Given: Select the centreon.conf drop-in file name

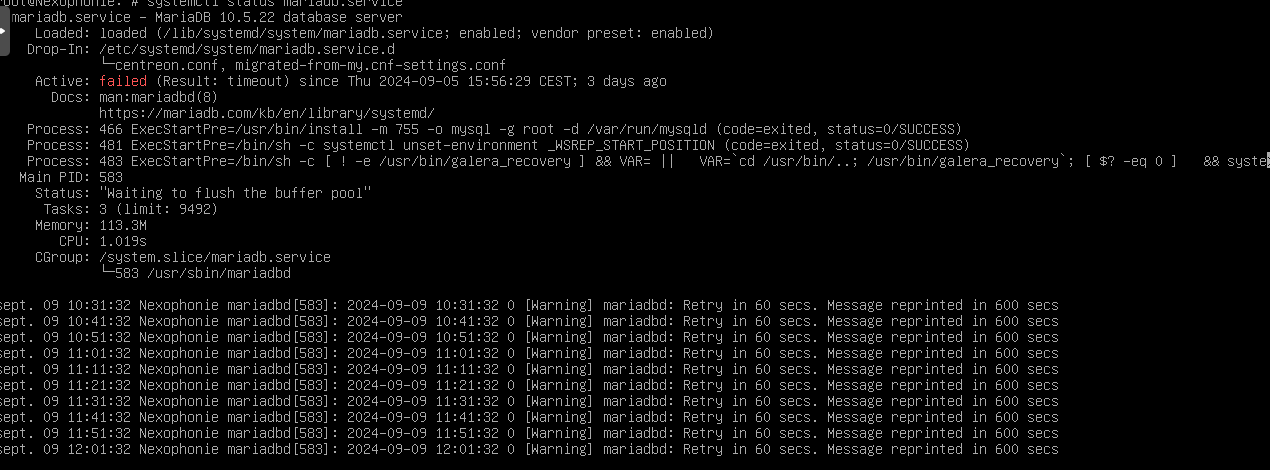Looking at the screenshot, I should [x=167, y=65].
